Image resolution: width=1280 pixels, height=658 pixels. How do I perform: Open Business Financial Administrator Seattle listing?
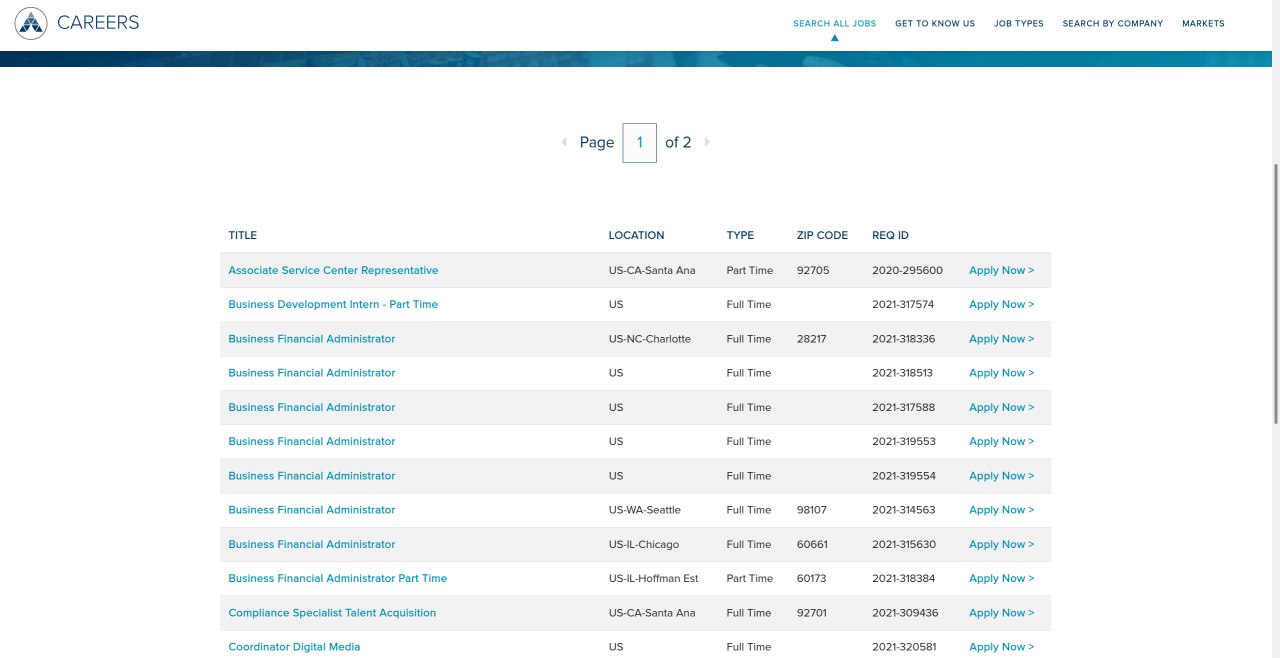(x=311, y=510)
